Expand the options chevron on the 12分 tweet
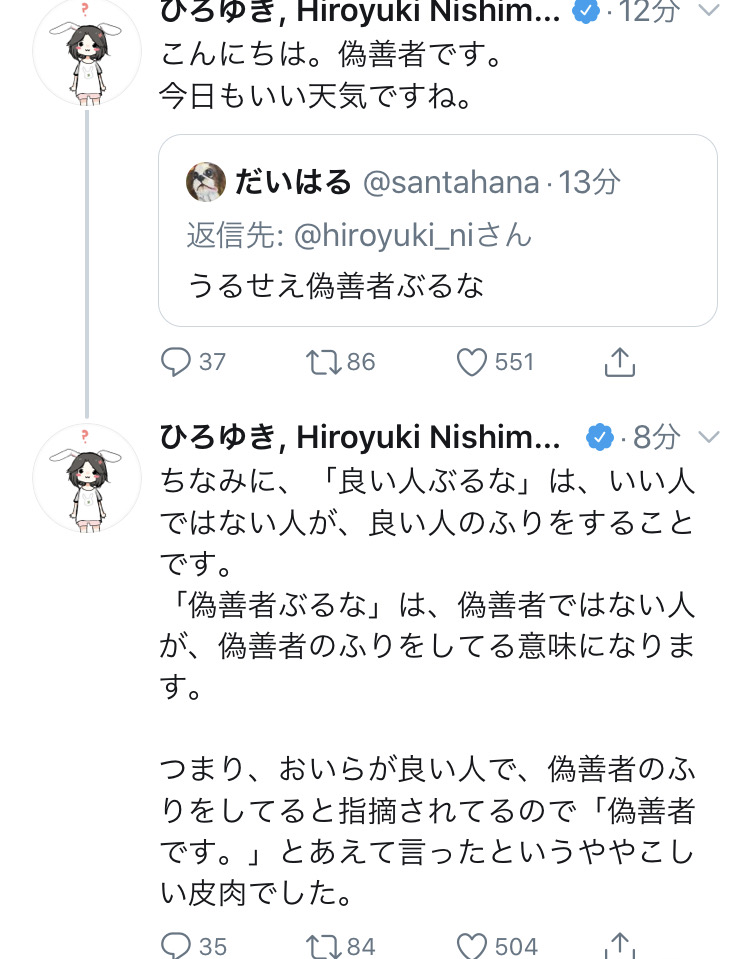The height and width of the screenshot is (959, 750). coord(708,12)
